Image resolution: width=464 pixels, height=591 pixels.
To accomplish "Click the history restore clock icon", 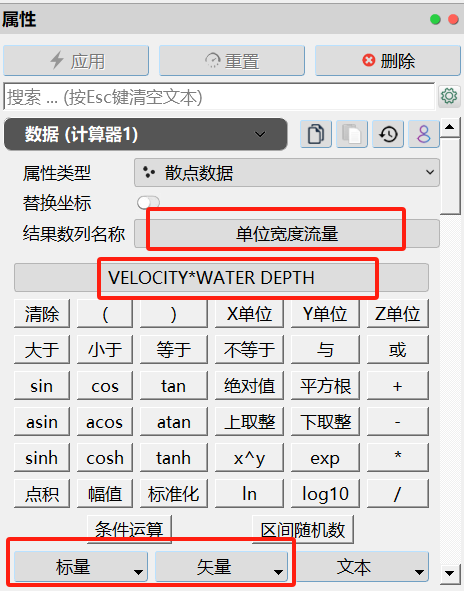I will coord(388,134).
